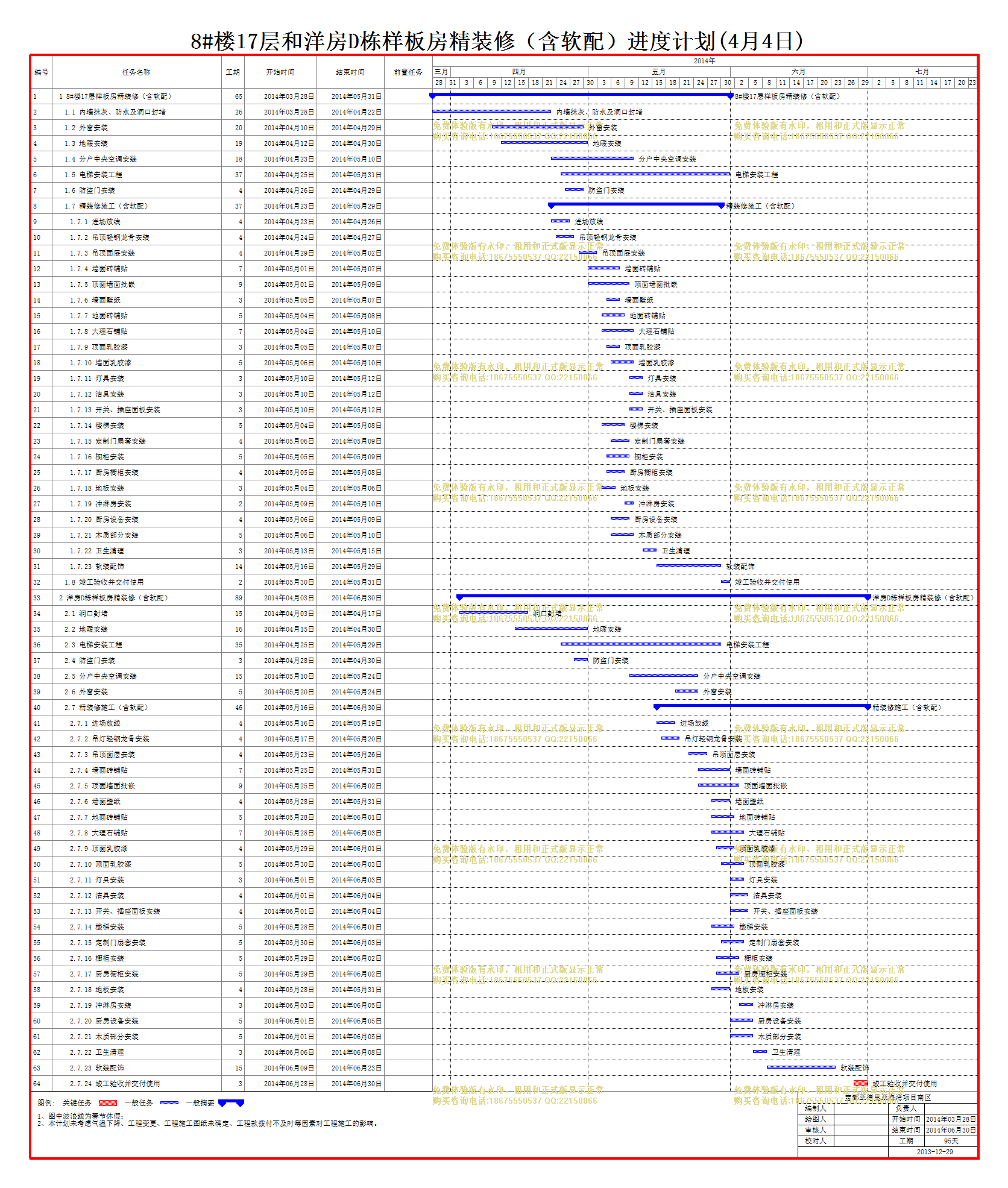Select task name cell 1.7.1 进场放线
This screenshot has height=1188, width=1008.
pos(136,222)
